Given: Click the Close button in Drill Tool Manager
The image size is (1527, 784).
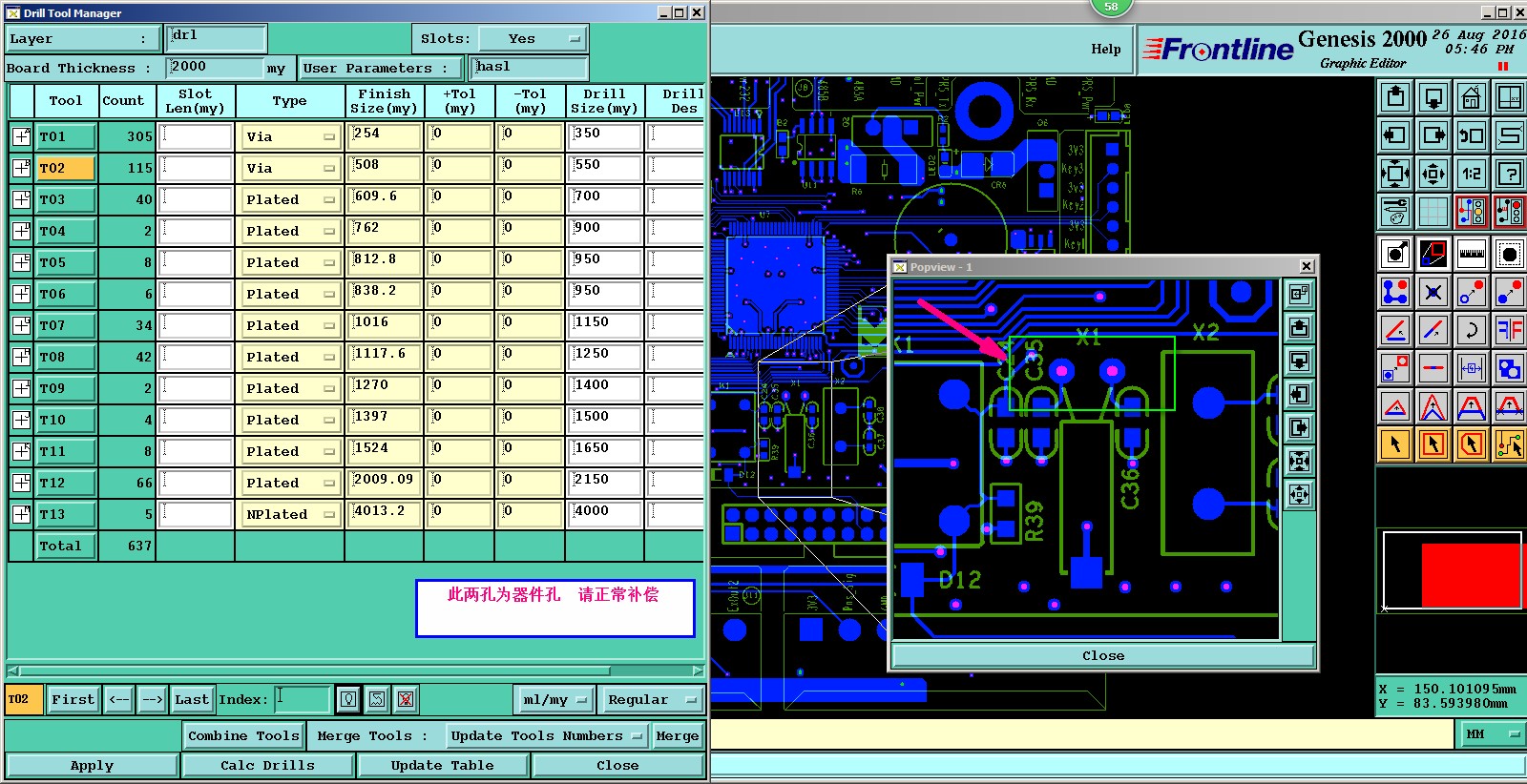Looking at the screenshot, I should coord(617,765).
